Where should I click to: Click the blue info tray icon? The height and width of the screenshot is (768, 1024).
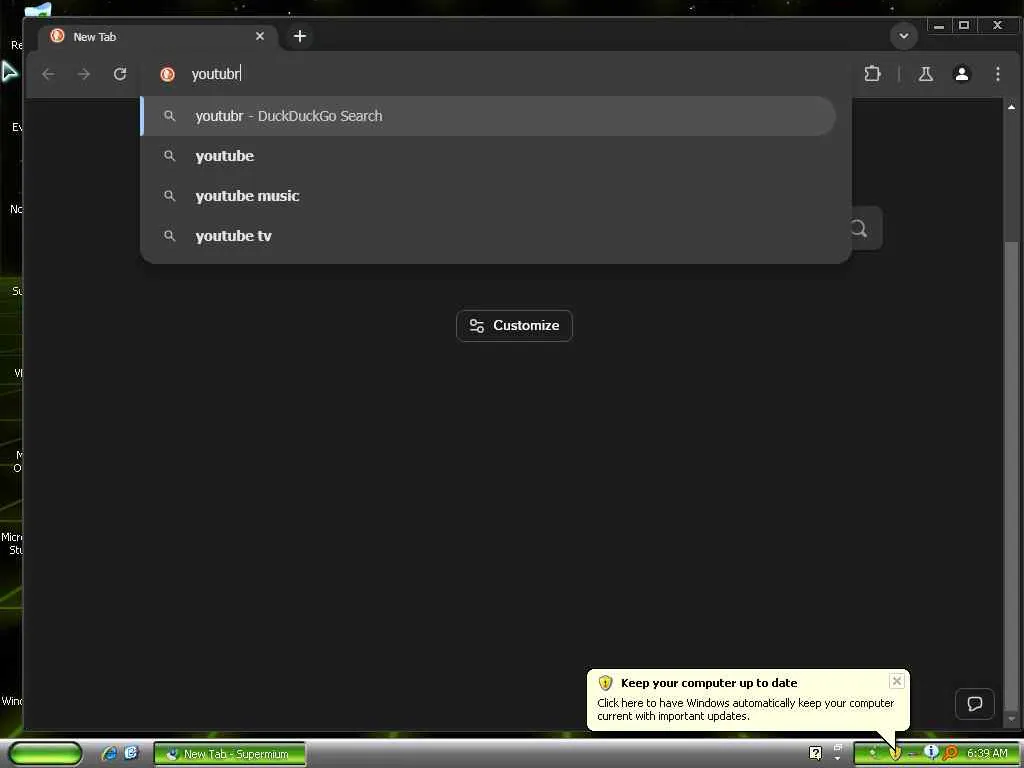(932, 752)
